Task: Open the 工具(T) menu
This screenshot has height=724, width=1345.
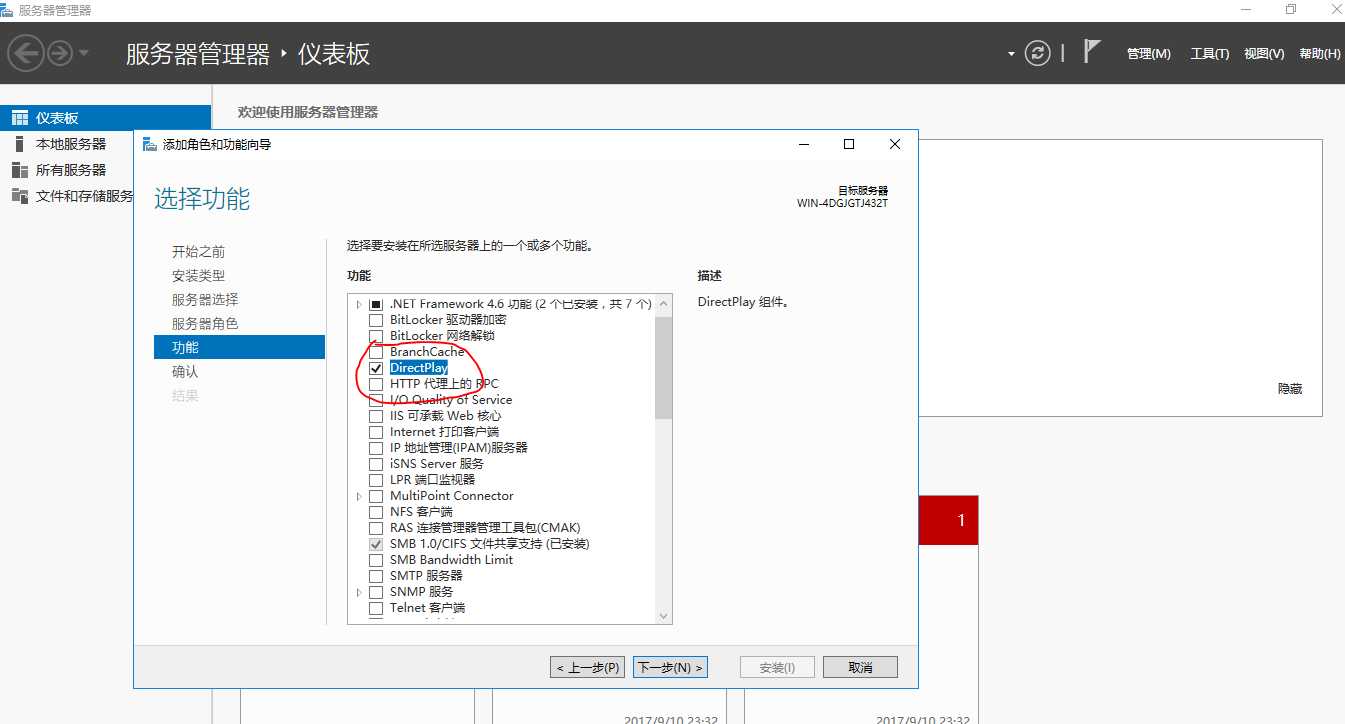Action: 1209,54
